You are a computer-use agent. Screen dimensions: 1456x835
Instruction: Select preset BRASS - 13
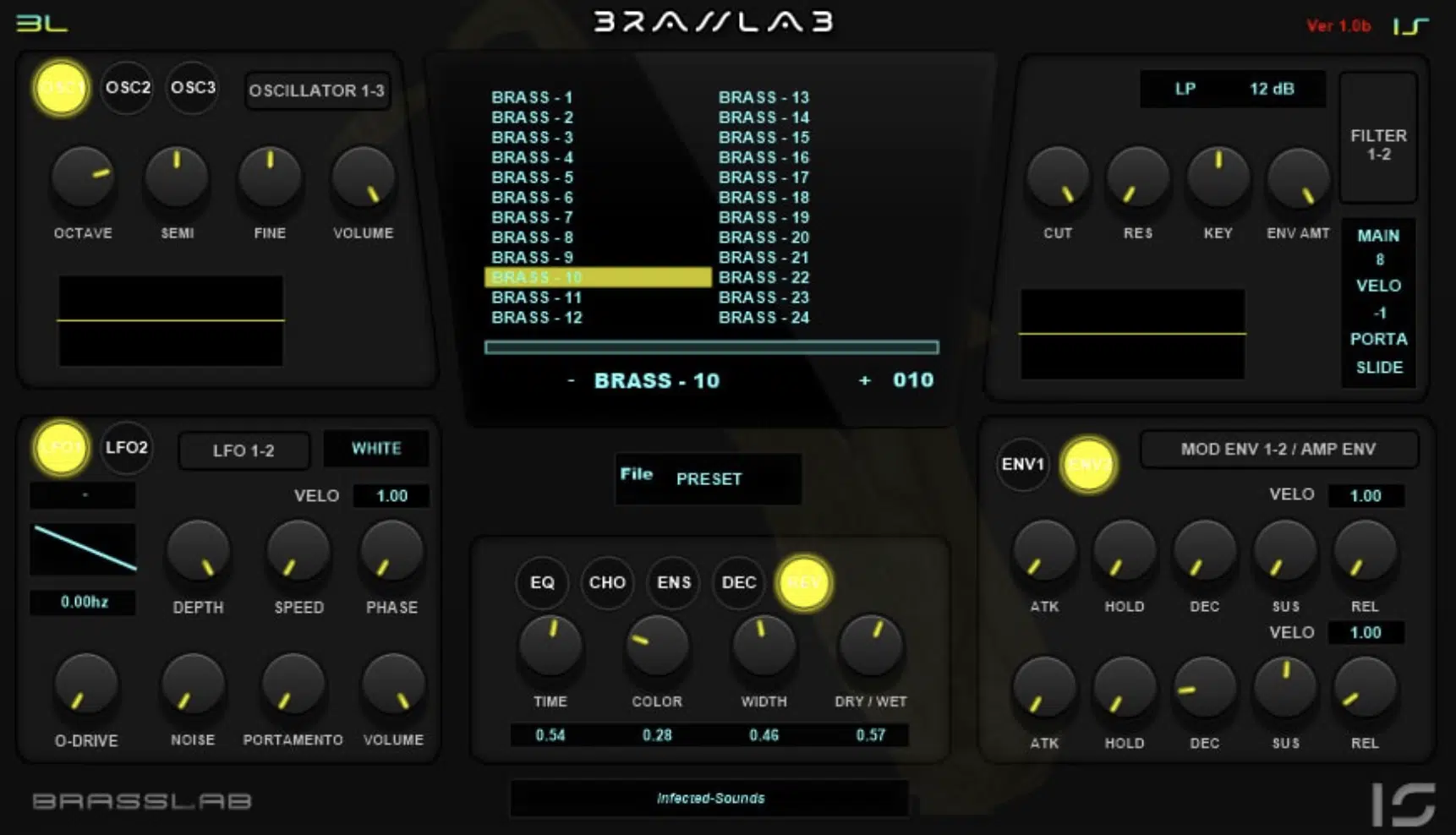(x=764, y=97)
